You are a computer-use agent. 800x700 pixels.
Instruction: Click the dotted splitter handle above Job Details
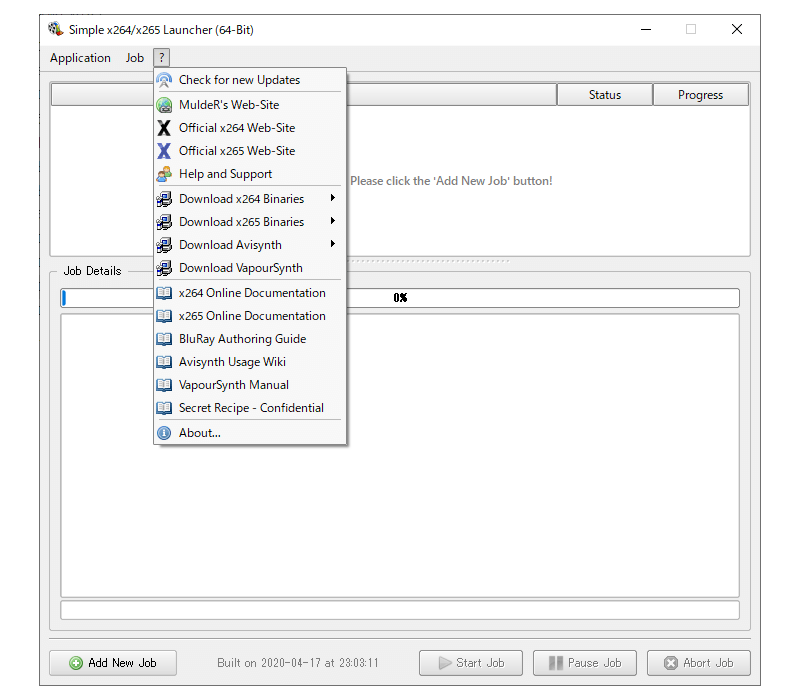(429, 261)
